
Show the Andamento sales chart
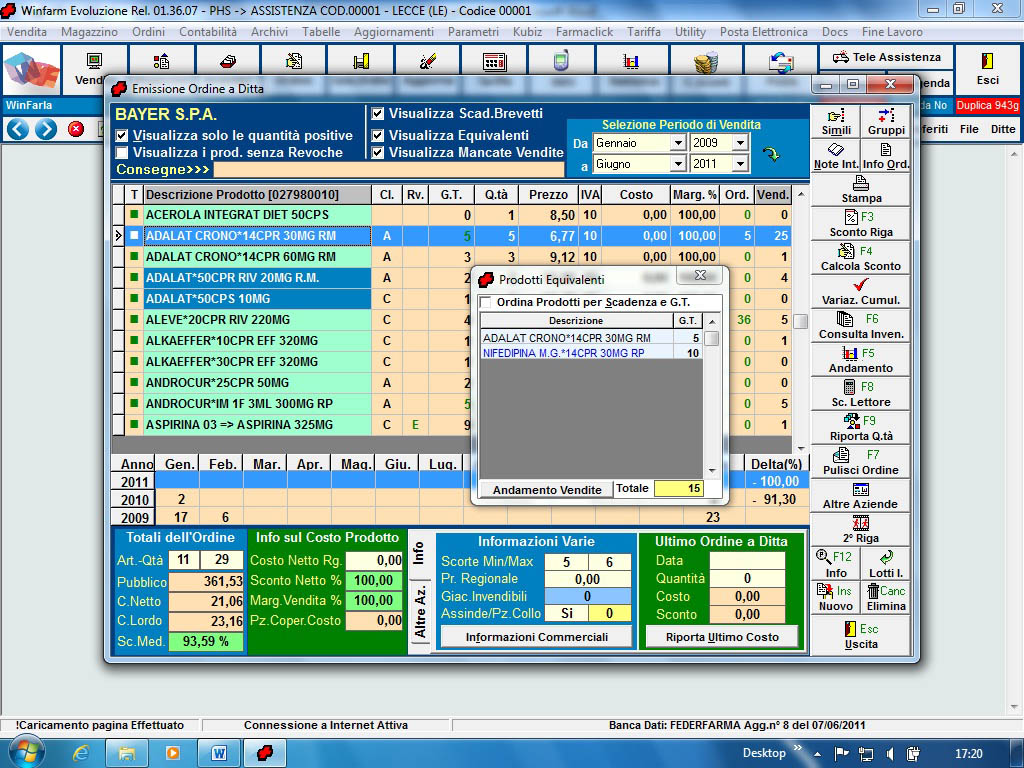[861, 360]
